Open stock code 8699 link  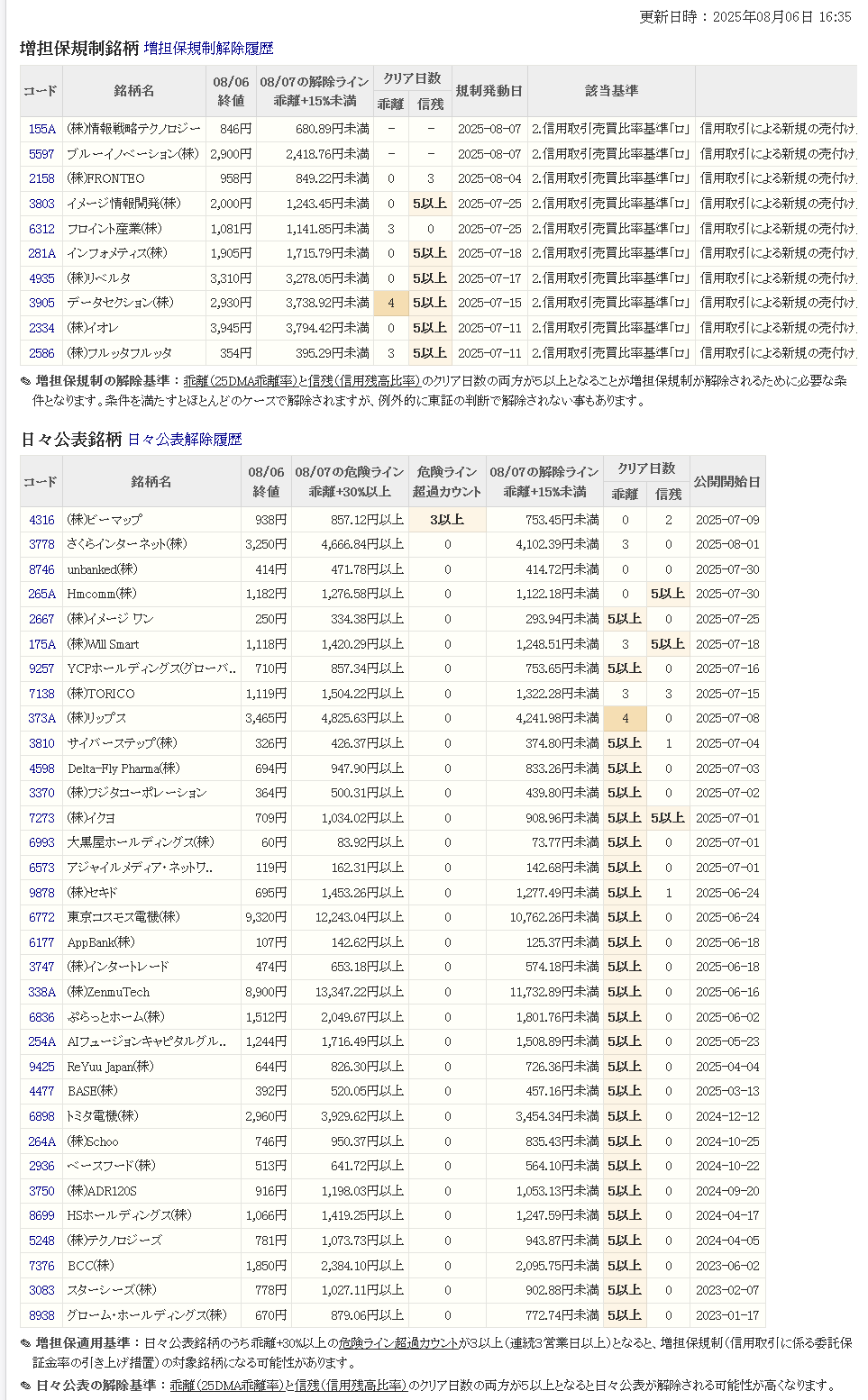point(41,1215)
